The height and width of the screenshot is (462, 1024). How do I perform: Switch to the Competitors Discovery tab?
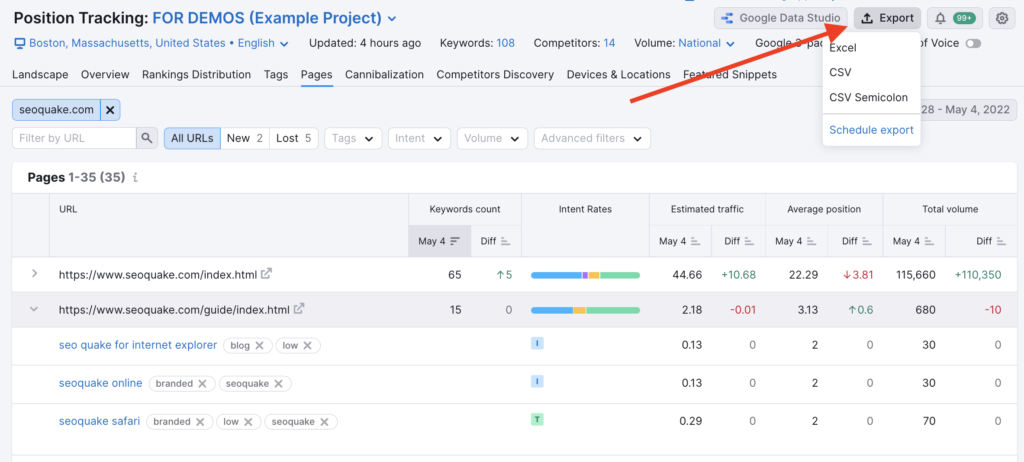495,74
